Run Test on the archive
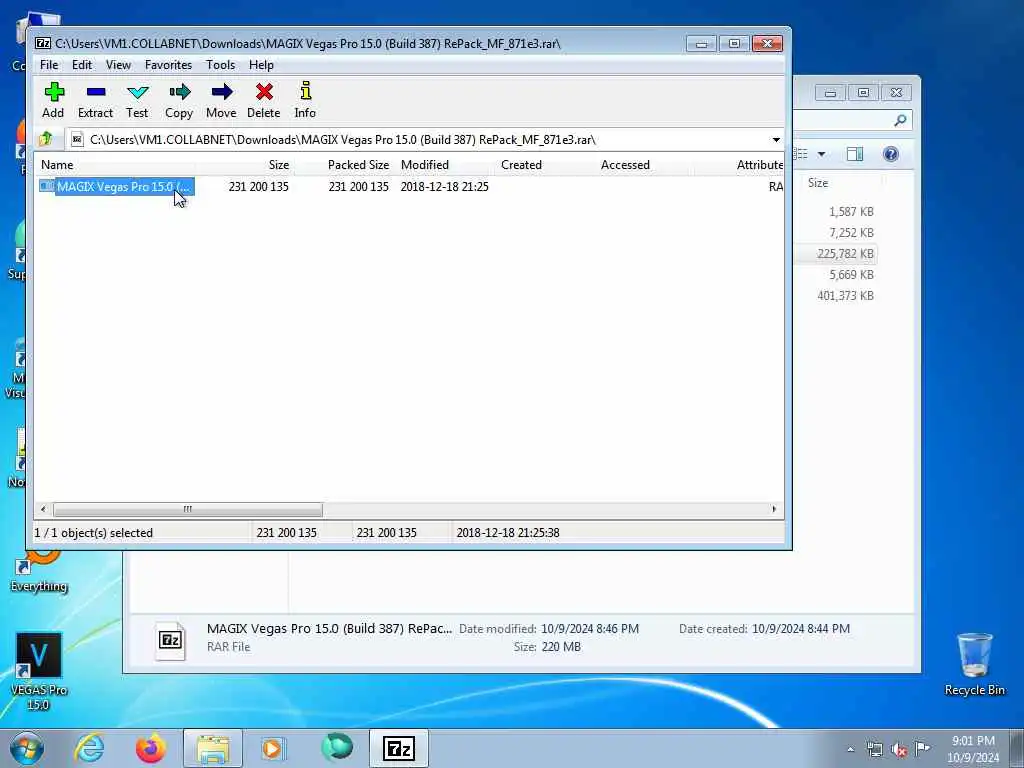The height and width of the screenshot is (768, 1024). point(137,100)
